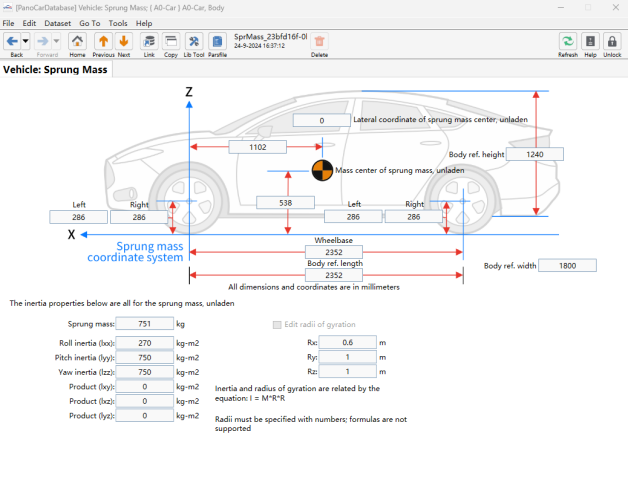Click the Wheelbase 2352 field
This screenshot has height=486, width=628.
click(334, 252)
